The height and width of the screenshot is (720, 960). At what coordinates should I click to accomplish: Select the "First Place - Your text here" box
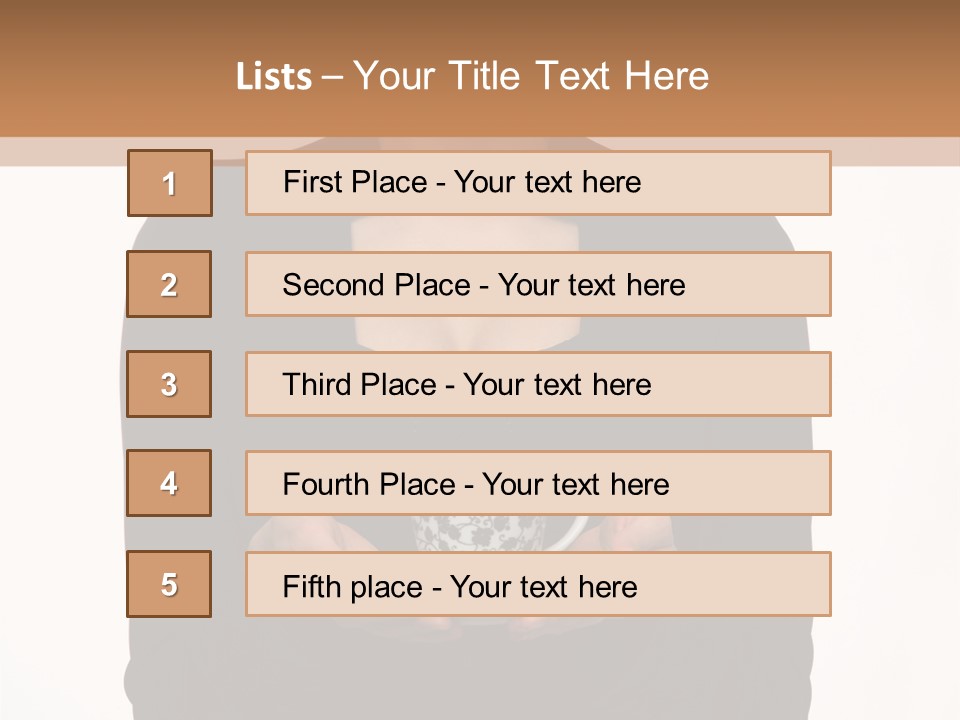click(538, 183)
